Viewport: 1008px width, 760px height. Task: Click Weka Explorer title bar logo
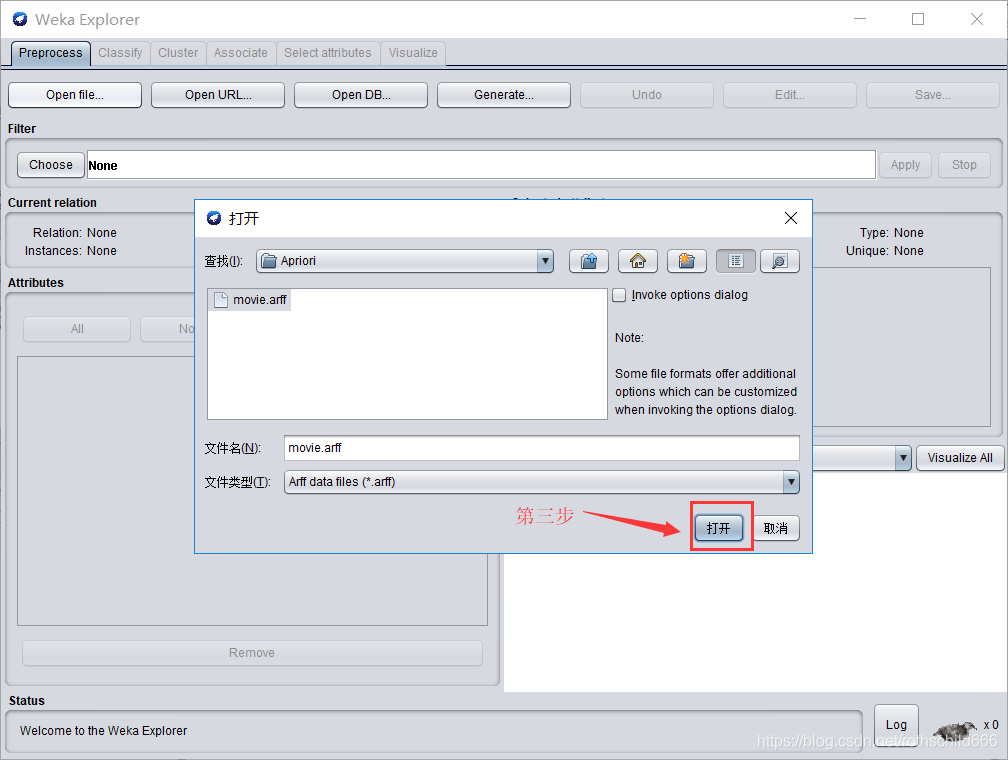coord(20,19)
